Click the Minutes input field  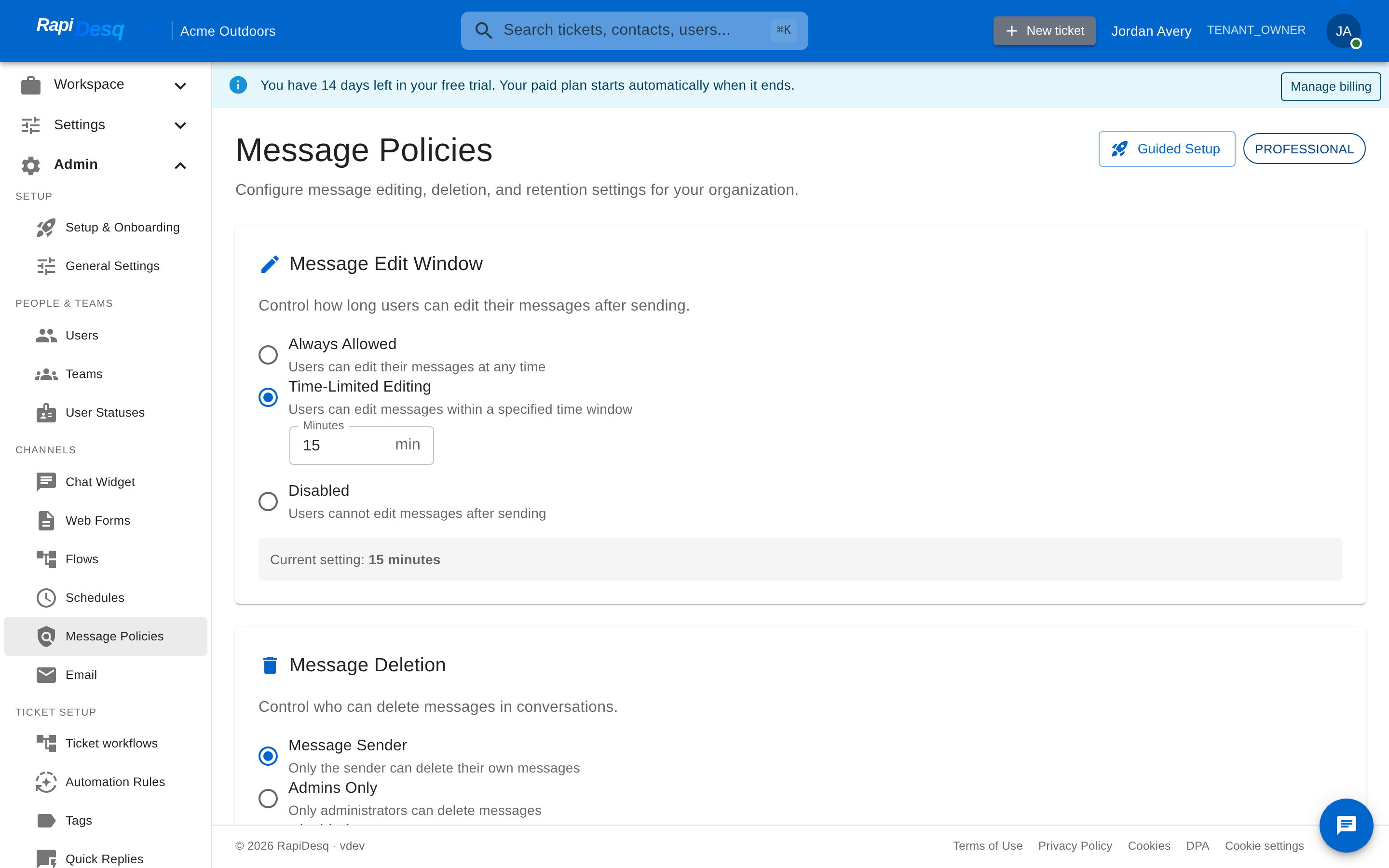362,446
